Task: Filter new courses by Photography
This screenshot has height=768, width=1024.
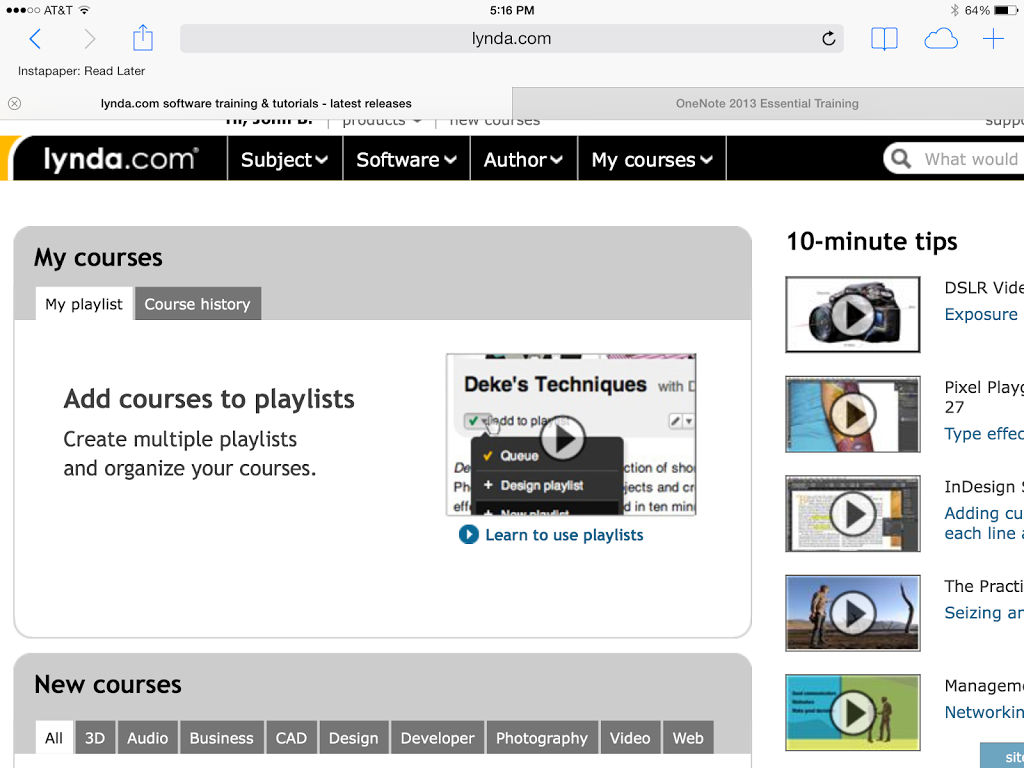Action: [542, 738]
